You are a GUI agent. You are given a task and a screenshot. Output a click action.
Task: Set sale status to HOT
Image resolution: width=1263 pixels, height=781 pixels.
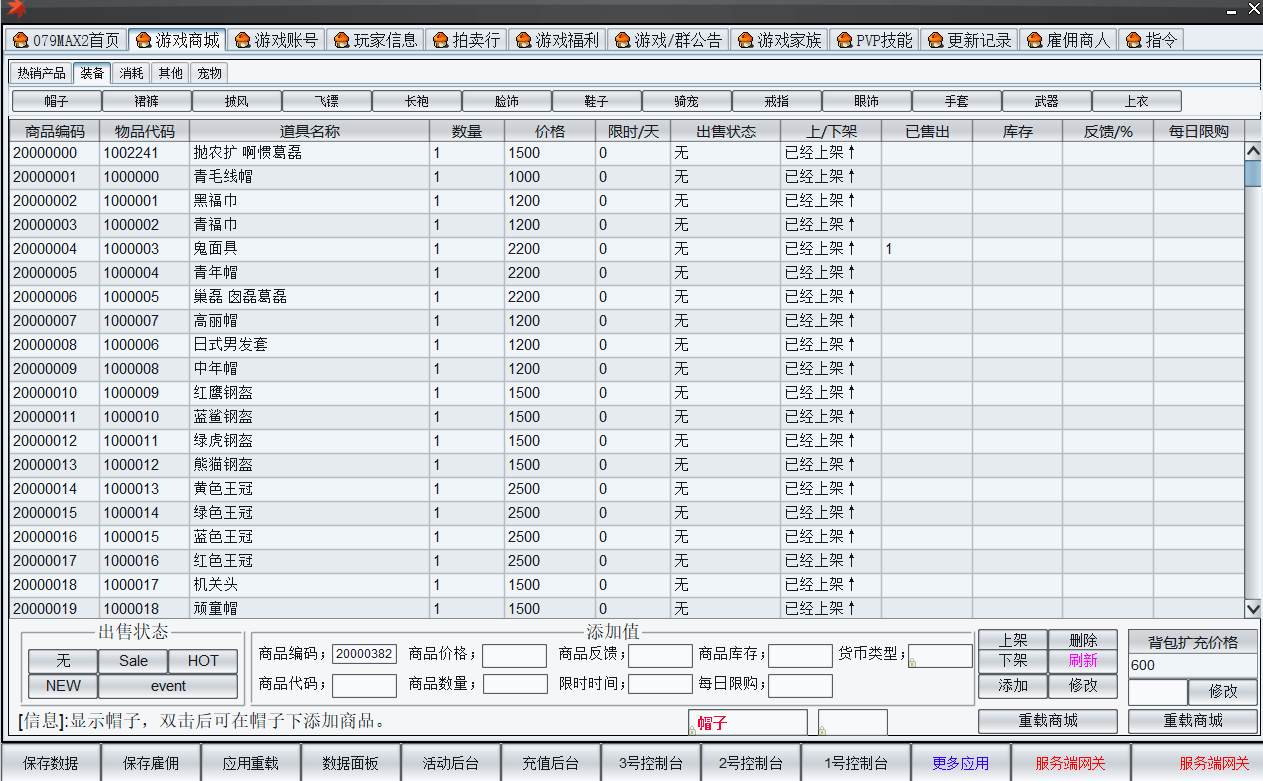pos(203,661)
